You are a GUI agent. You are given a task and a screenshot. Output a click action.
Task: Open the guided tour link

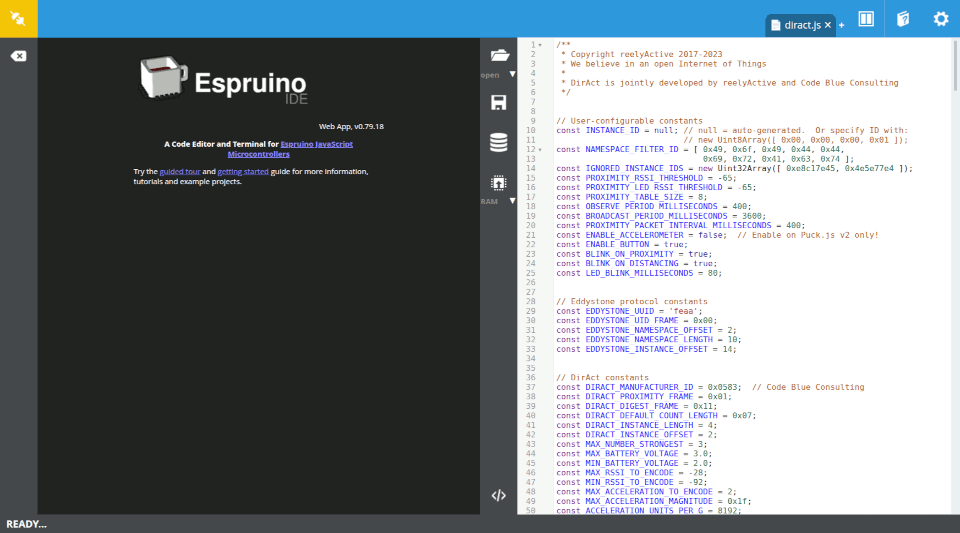tap(180, 172)
